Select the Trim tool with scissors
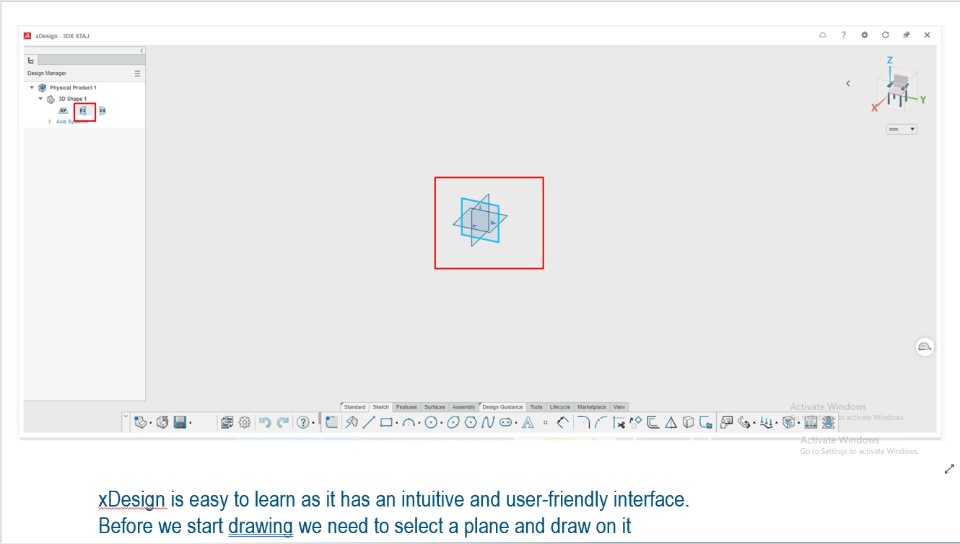960x544 pixels. 618,422
